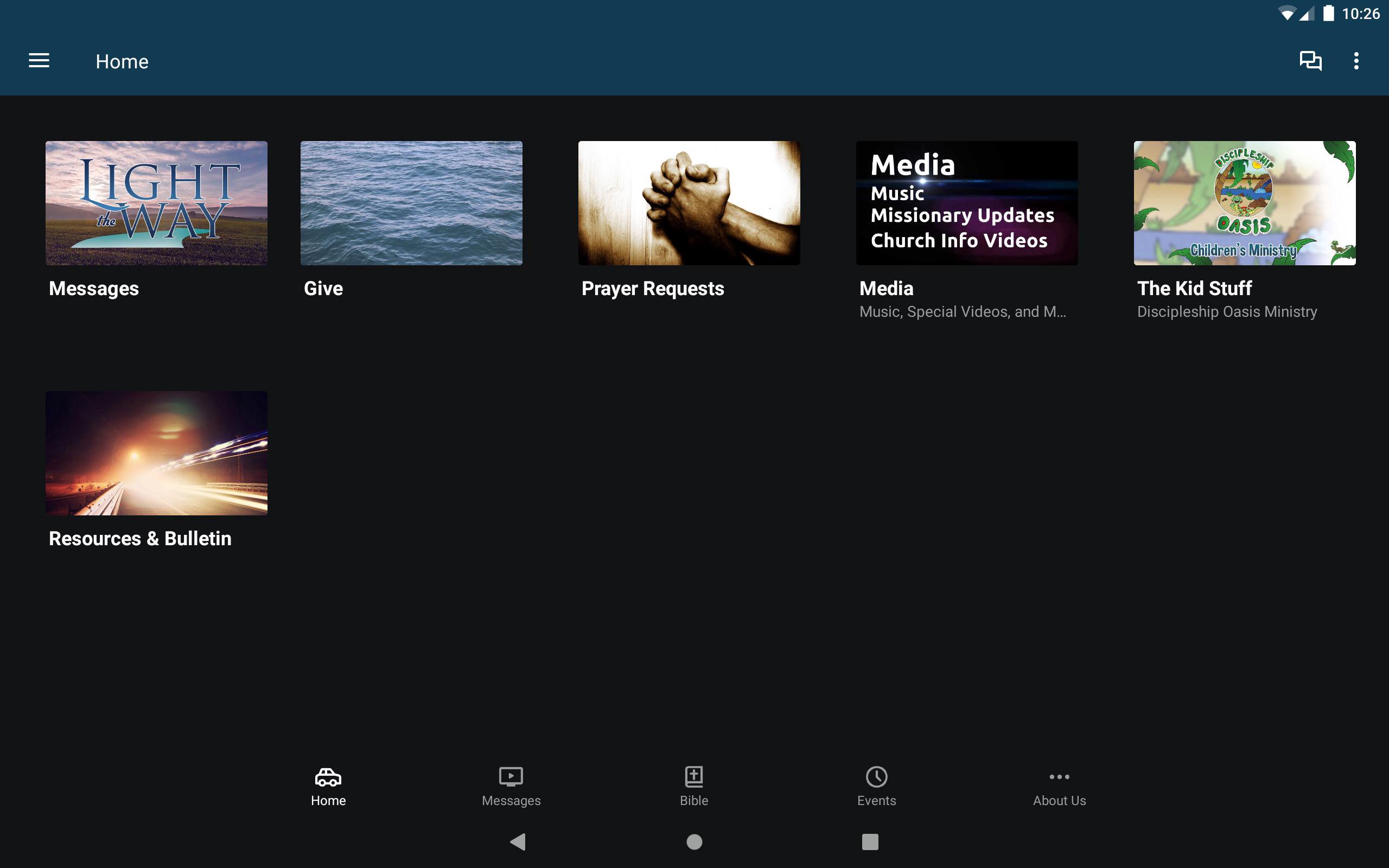
Task: Open the ocean water Give thumbnail
Action: (411, 203)
